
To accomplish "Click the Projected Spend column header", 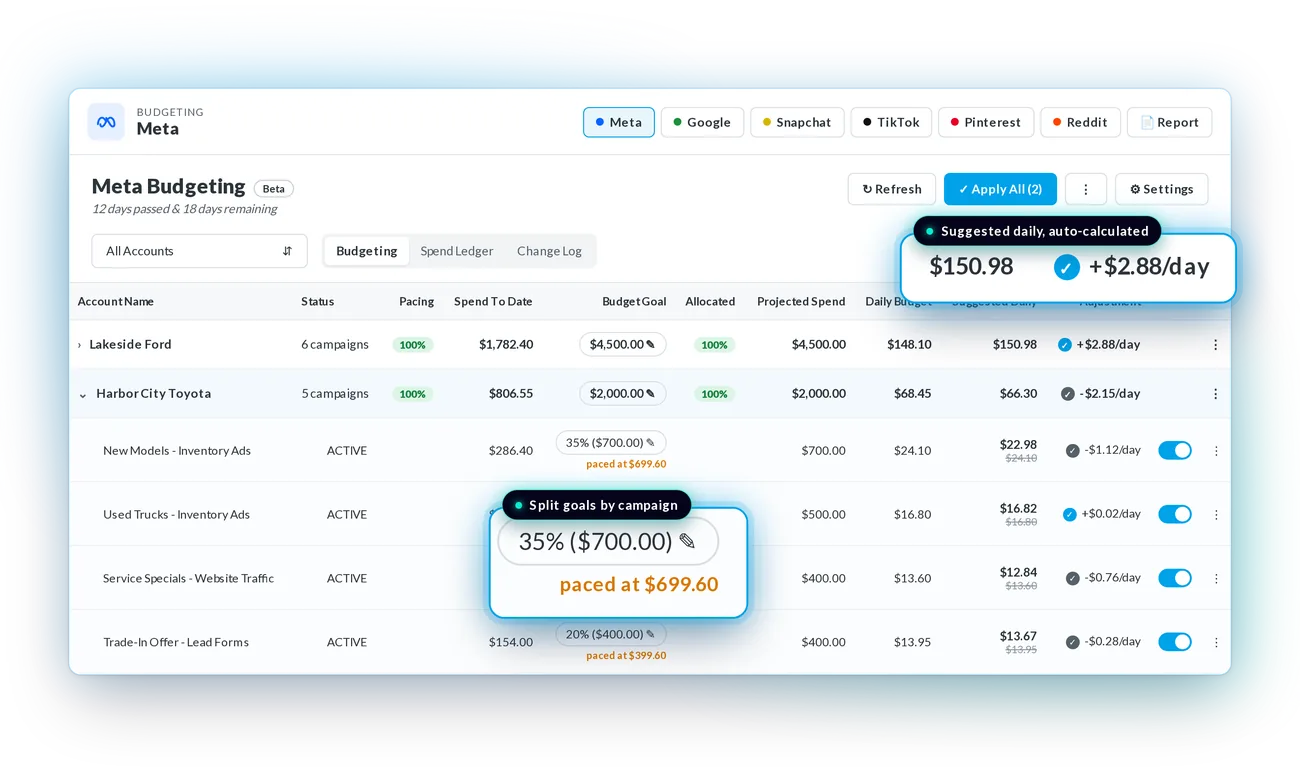I will coord(801,302).
